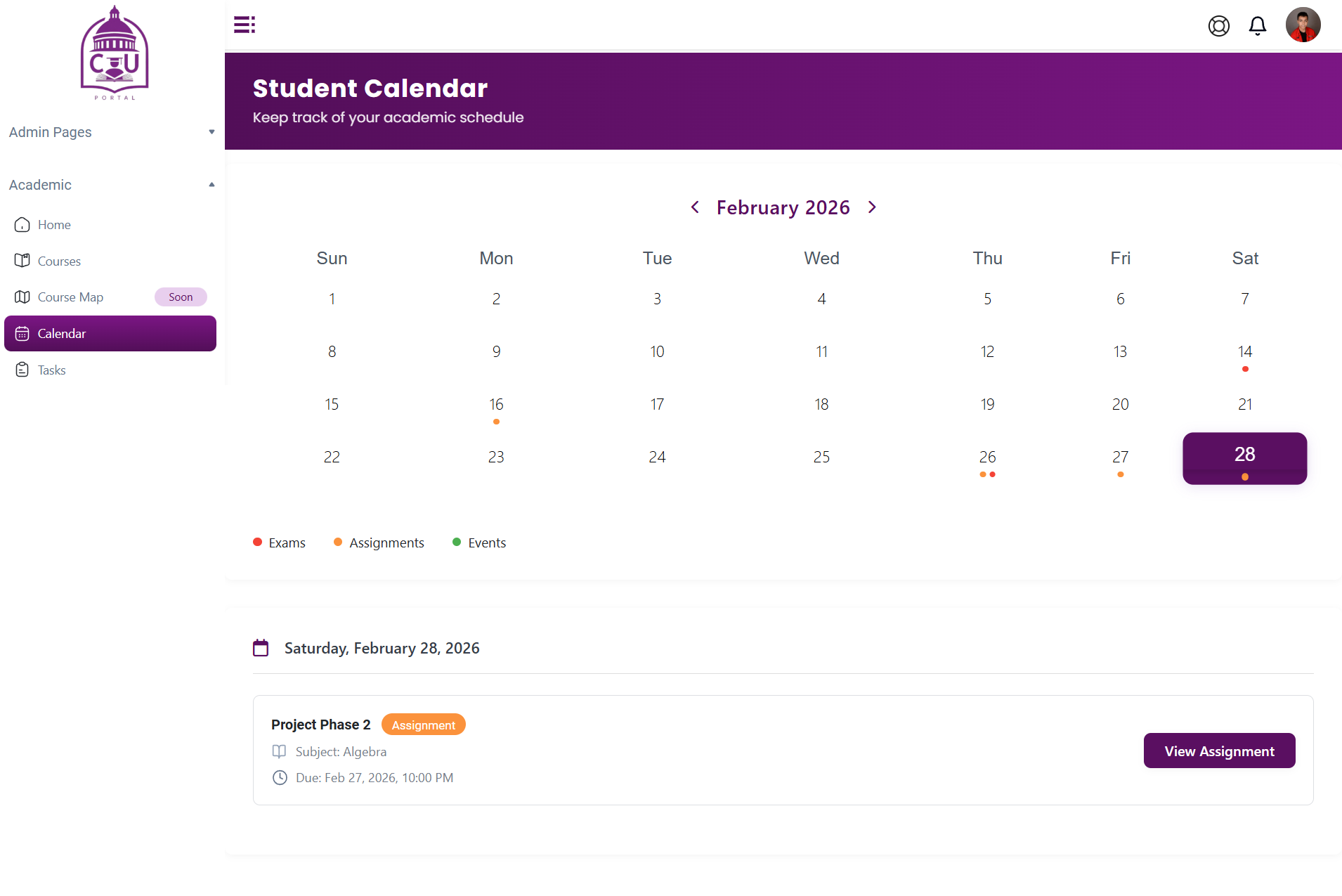Click the user profile avatar
This screenshot has width=1342, height=896.
click(x=1303, y=25)
